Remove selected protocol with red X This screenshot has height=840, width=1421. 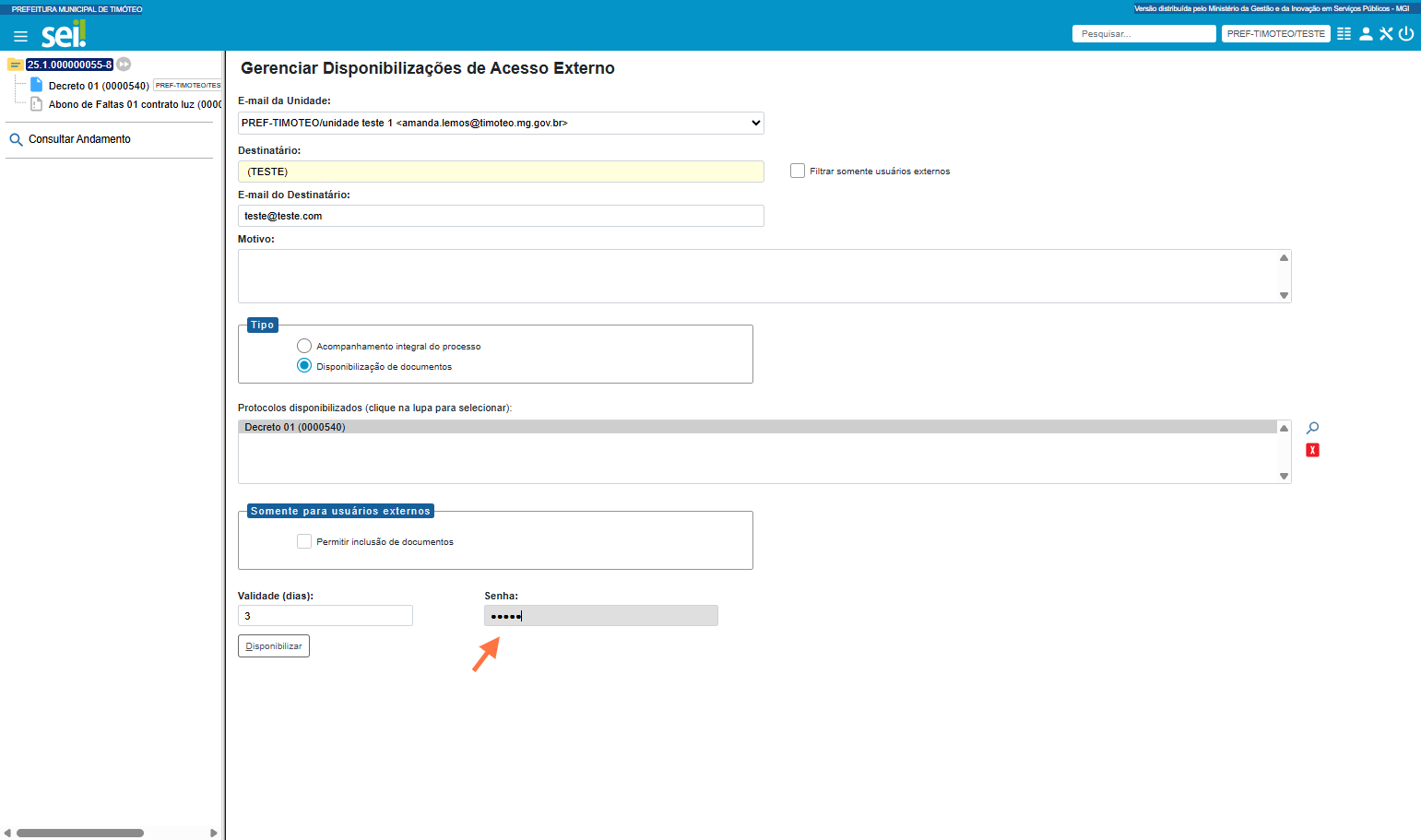click(1312, 450)
